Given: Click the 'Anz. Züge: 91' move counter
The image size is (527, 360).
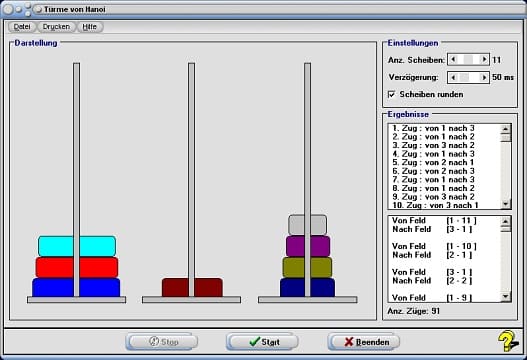Looking at the screenshot, I should click(x=414, y=311).
